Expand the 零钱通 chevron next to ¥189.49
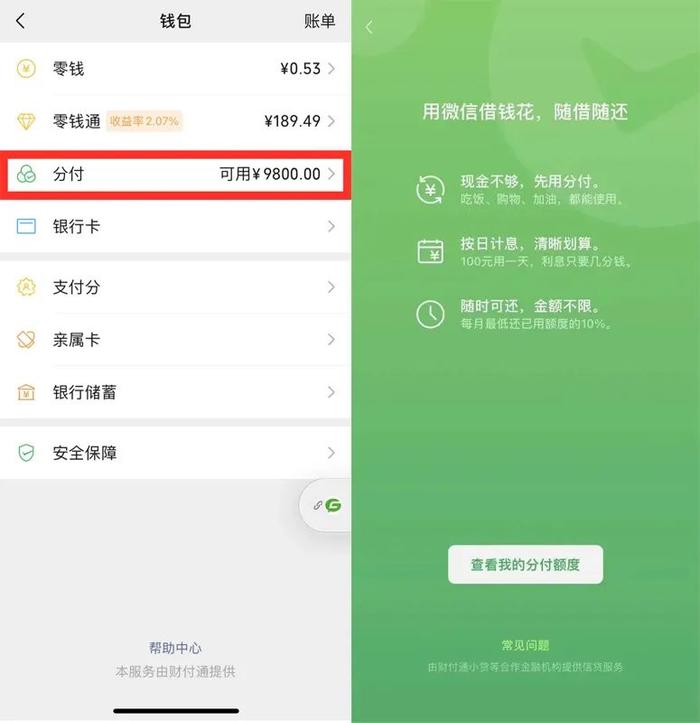Image resolution: width=700 pixels, height=723 pixels. [x=332, y=121]
